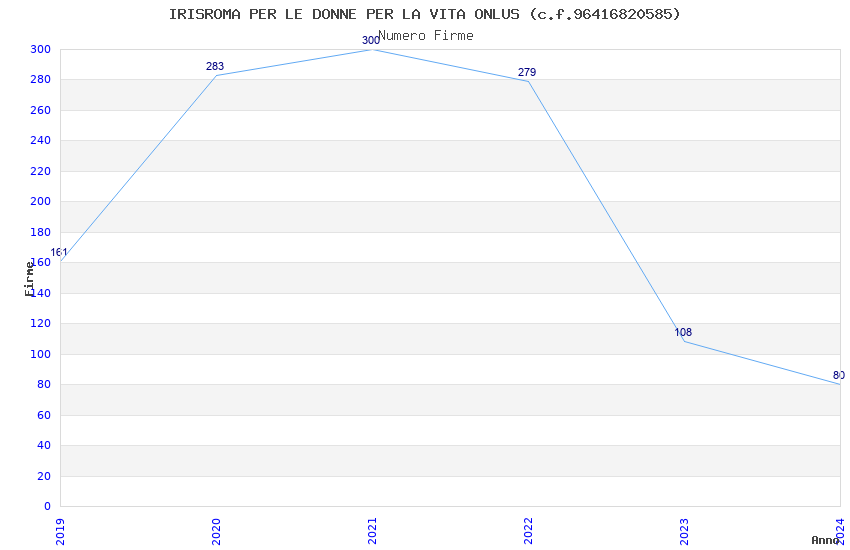The width and height of the screenshot is (850, 550).
Task: Click x-axis year label 2024
Action: (840, 532)
